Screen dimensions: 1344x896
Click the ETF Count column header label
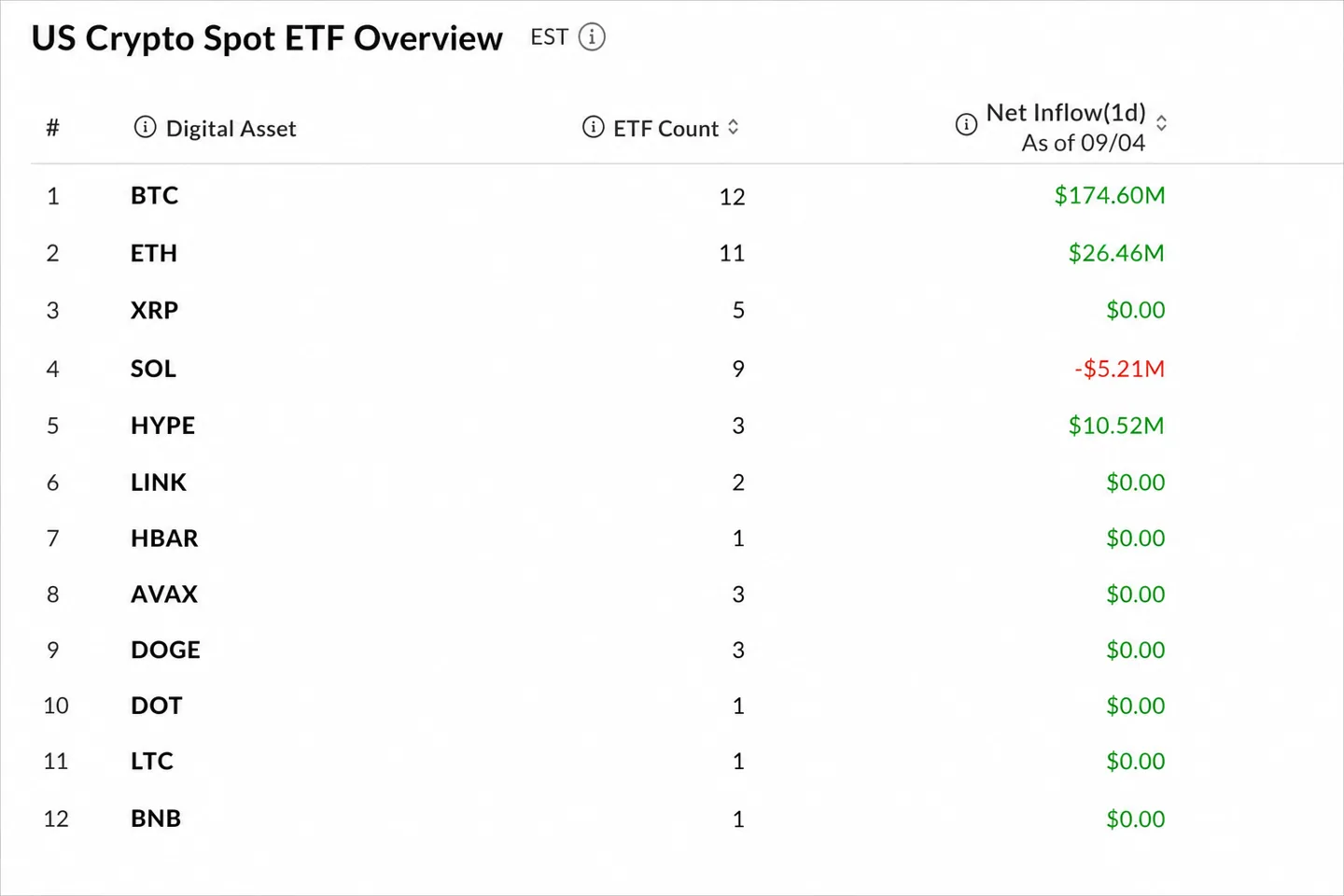point(665,129)
